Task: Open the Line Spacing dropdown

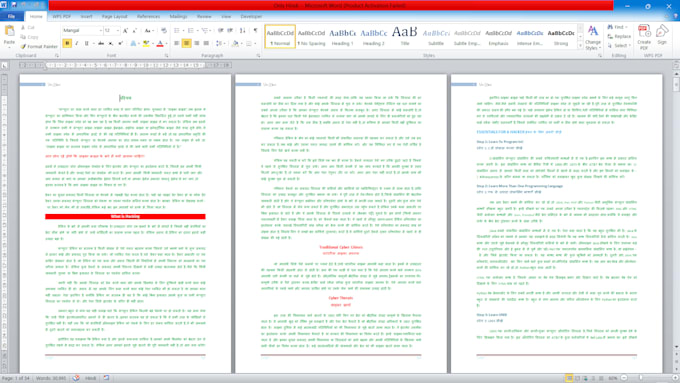Action: [220, 43]
